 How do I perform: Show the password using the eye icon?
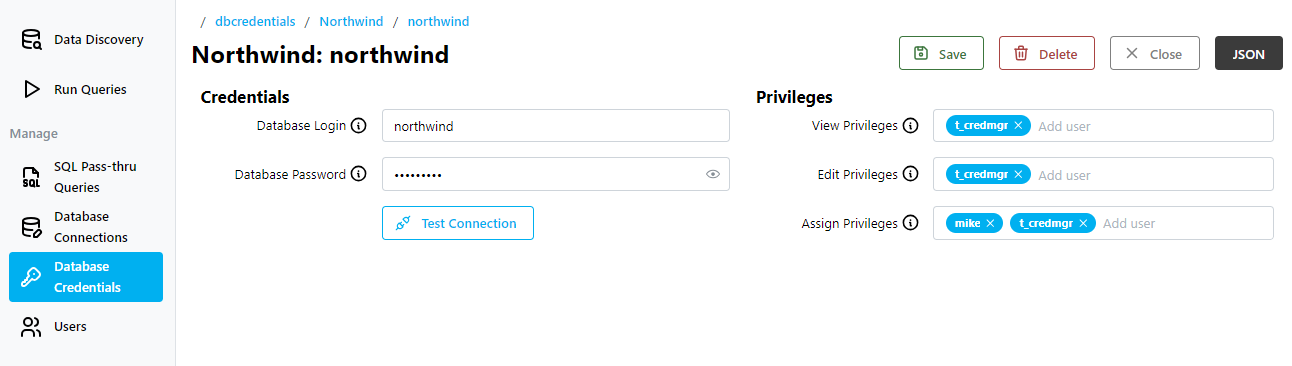click(713, 174)
